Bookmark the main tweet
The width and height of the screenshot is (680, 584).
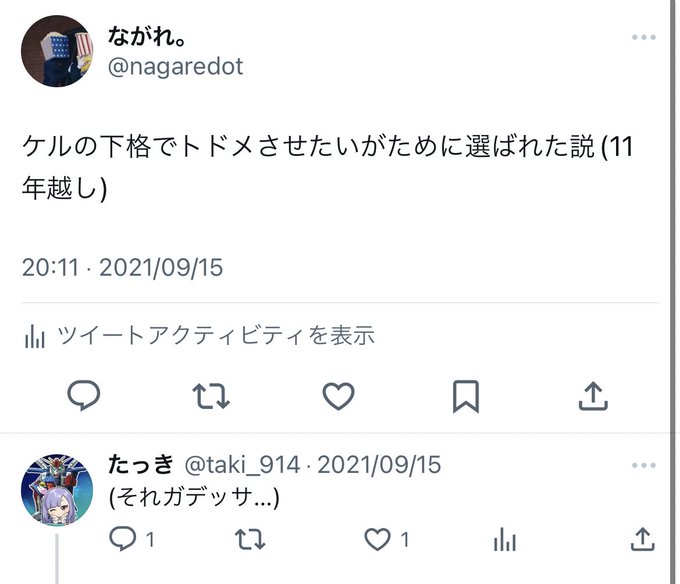pos(466,396)
